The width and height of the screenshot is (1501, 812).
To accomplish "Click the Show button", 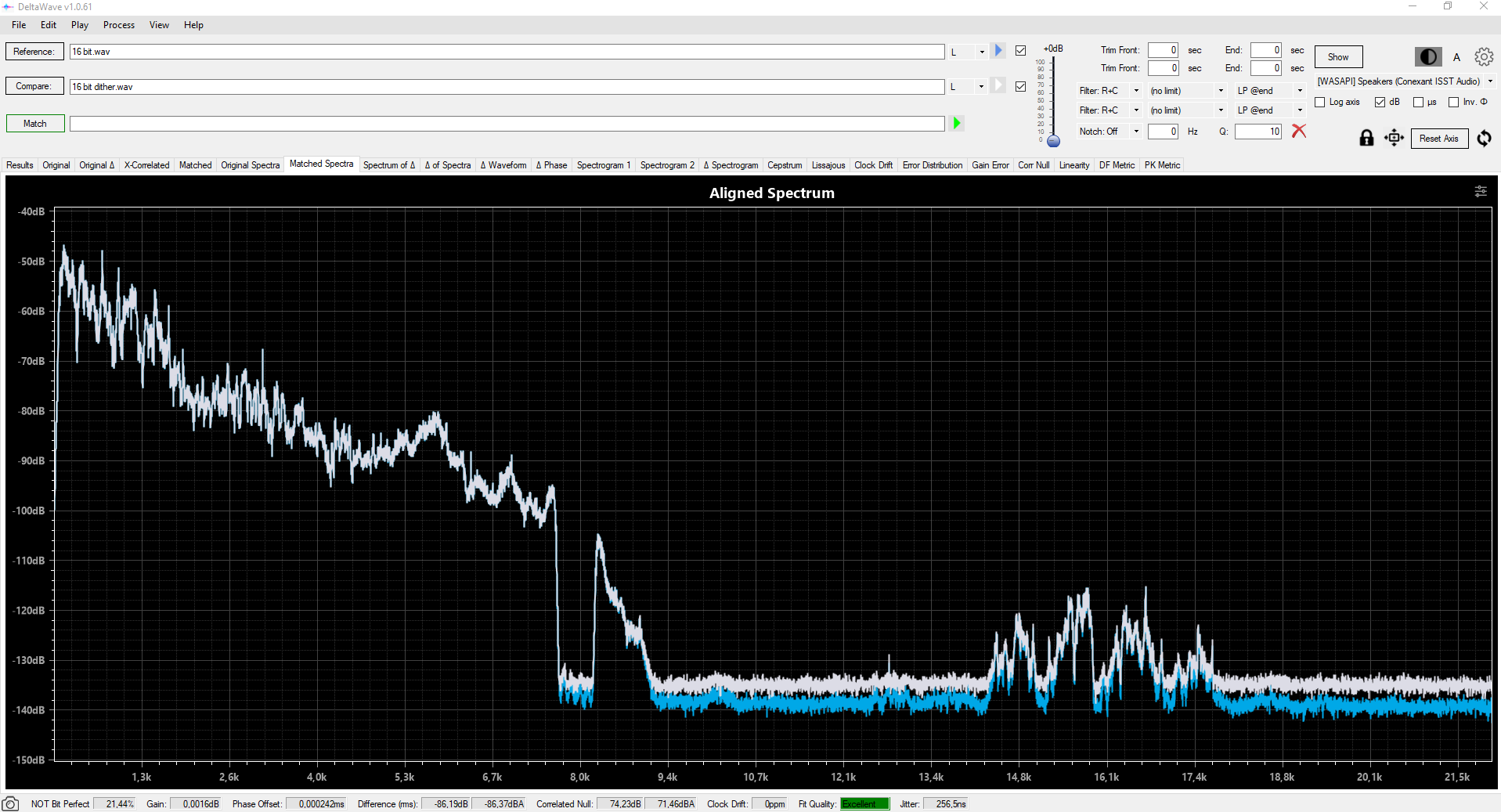I will 1338,57.
